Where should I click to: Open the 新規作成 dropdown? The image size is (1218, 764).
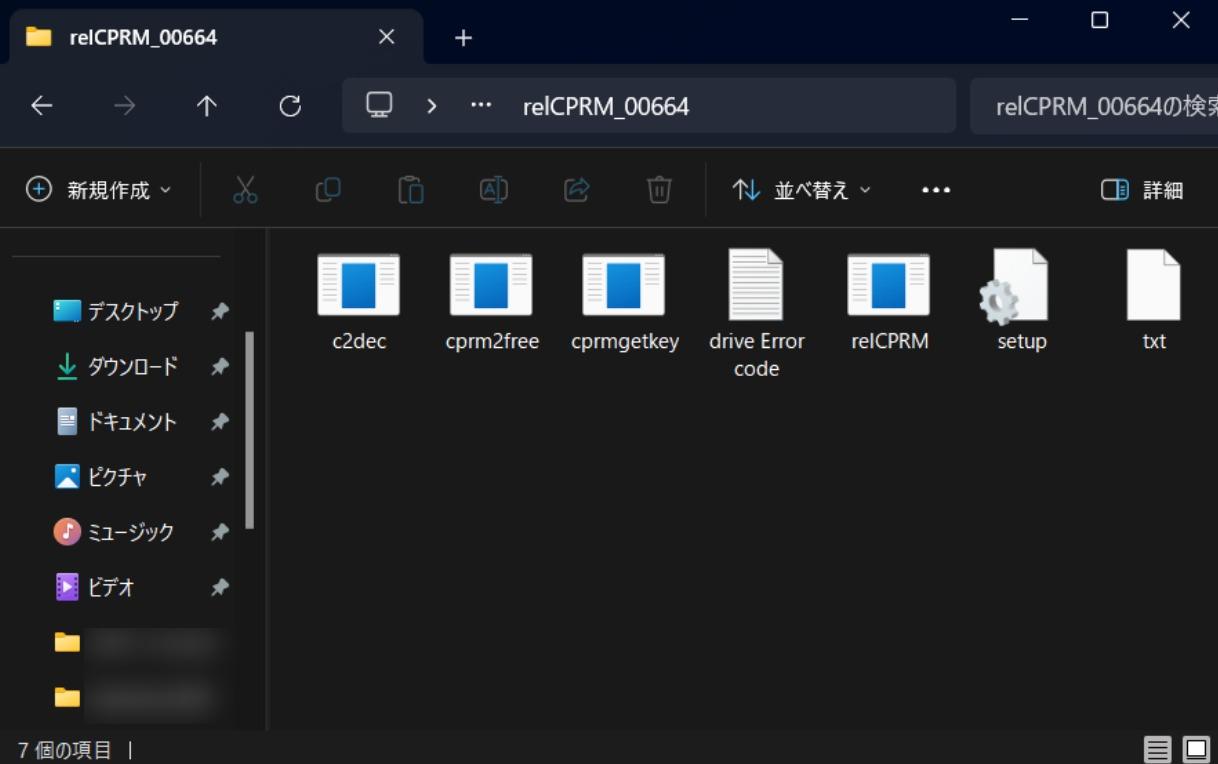(98, 190)
